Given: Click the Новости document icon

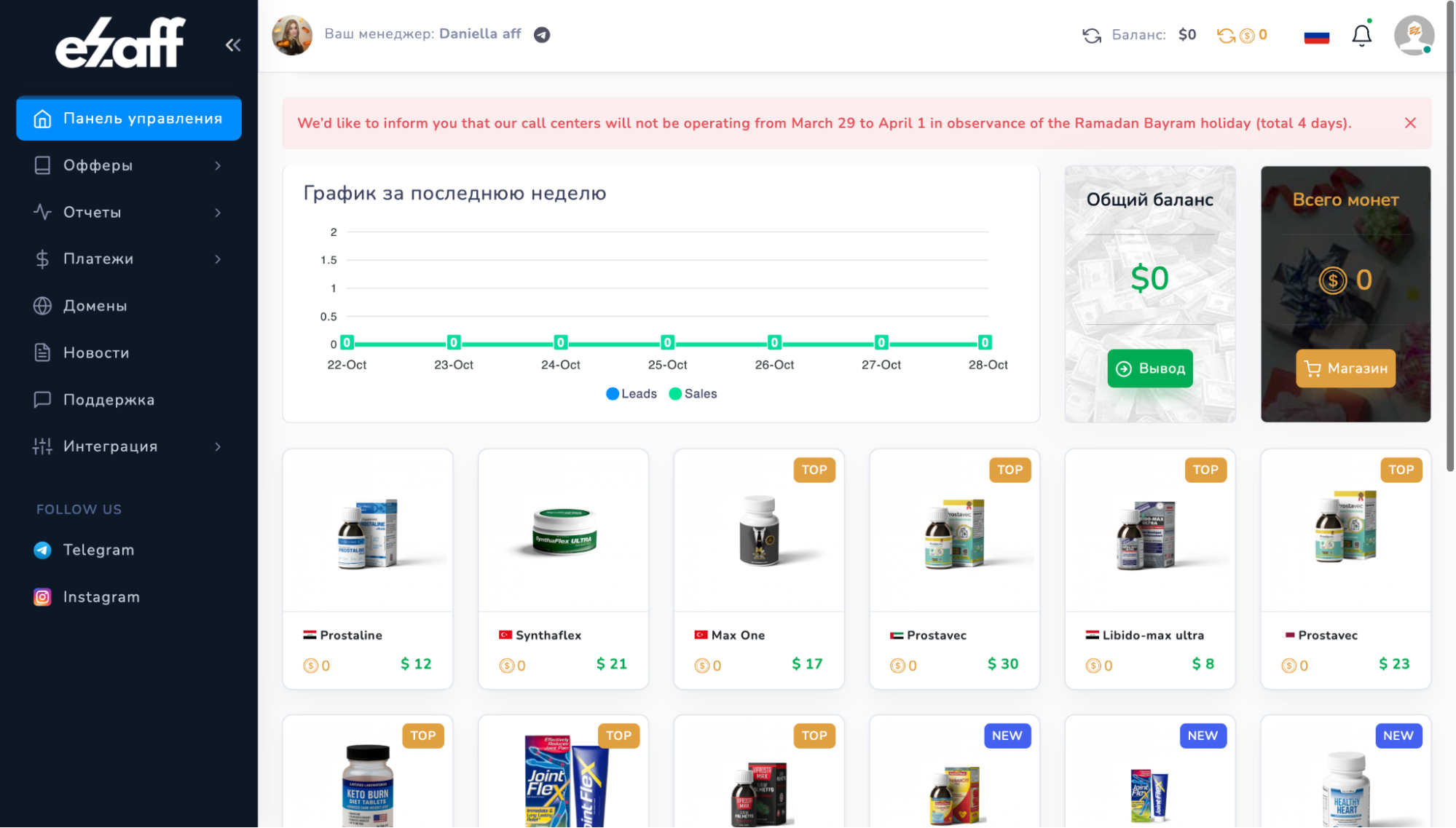Looking at the screenshot, I should 42,352.
